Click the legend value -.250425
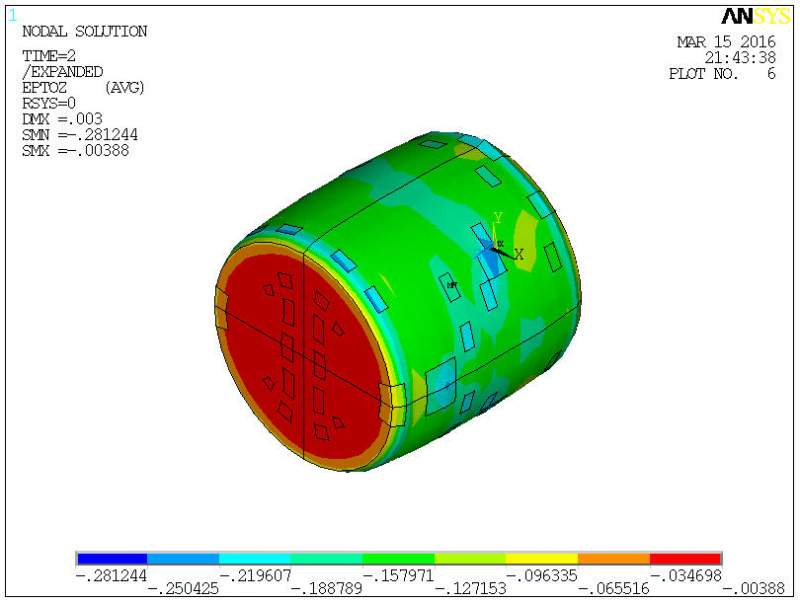The width and height of the screenshot is (800, 602). pyautogui.click(x=183, y=589)
